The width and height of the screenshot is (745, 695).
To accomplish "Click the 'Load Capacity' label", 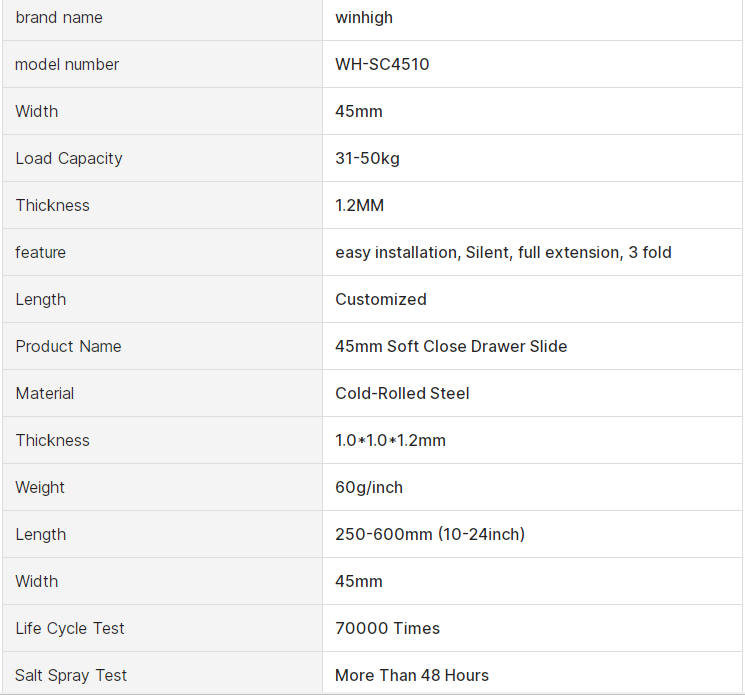I will pyautogui.click(x=69, y=158).
